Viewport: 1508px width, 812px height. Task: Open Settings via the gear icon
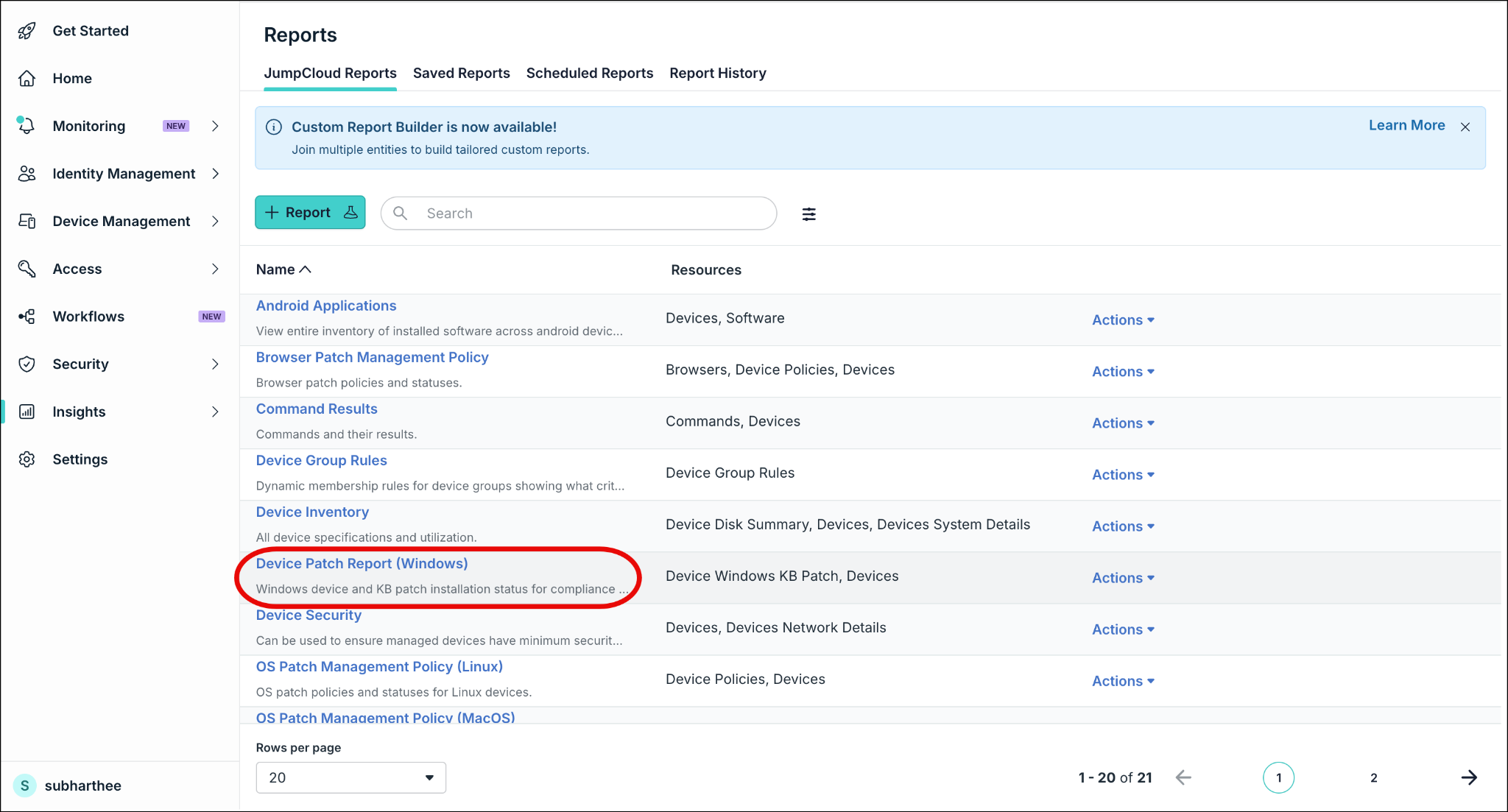point(27,459)
